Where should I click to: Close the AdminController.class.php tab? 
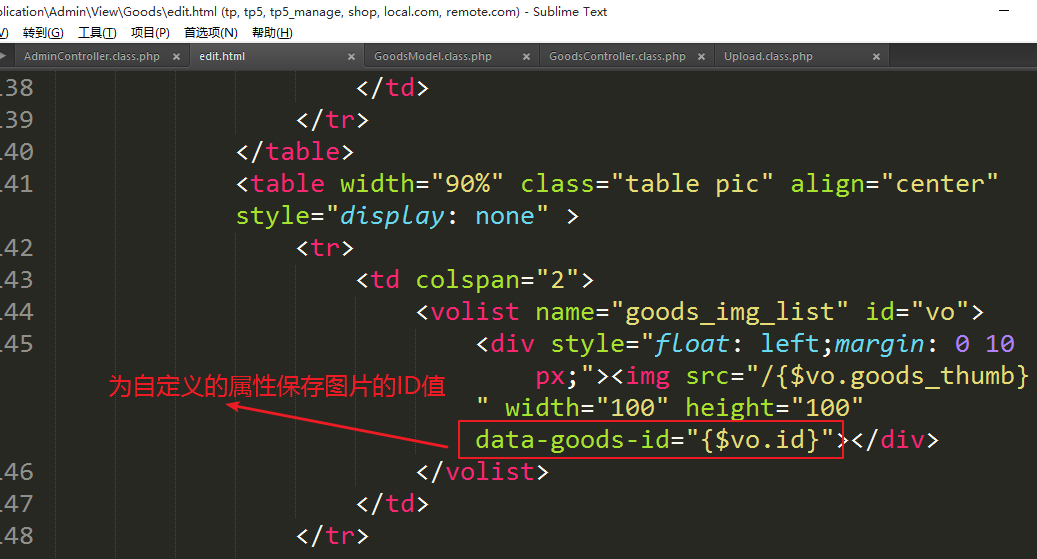point(176,57)
